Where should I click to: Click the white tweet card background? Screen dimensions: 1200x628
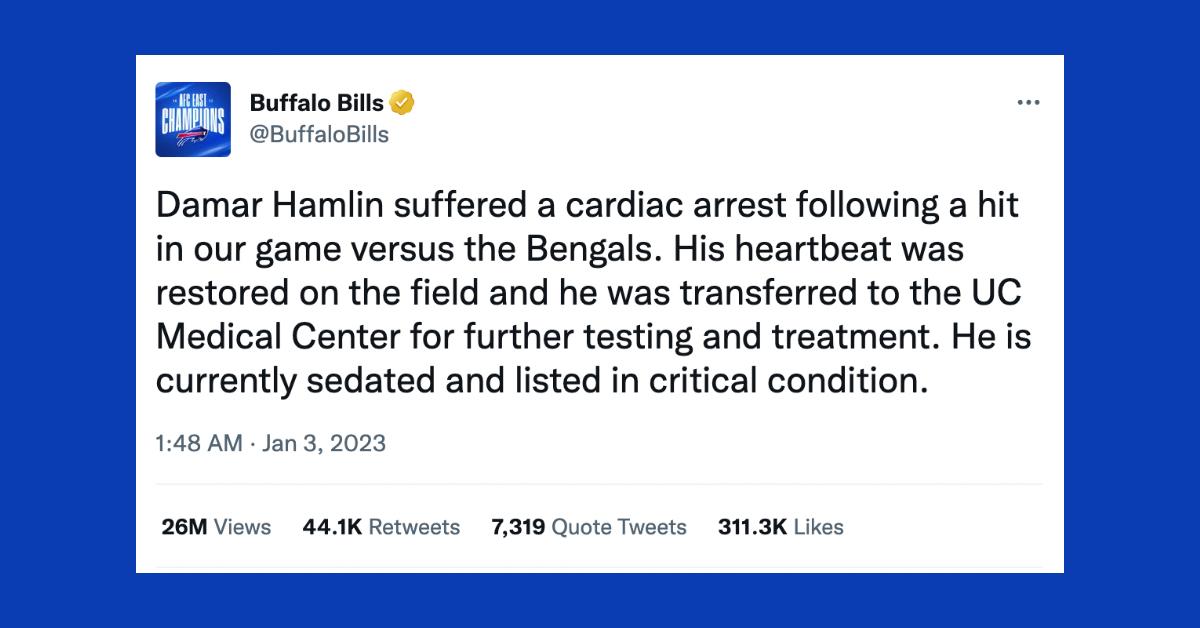600,480
